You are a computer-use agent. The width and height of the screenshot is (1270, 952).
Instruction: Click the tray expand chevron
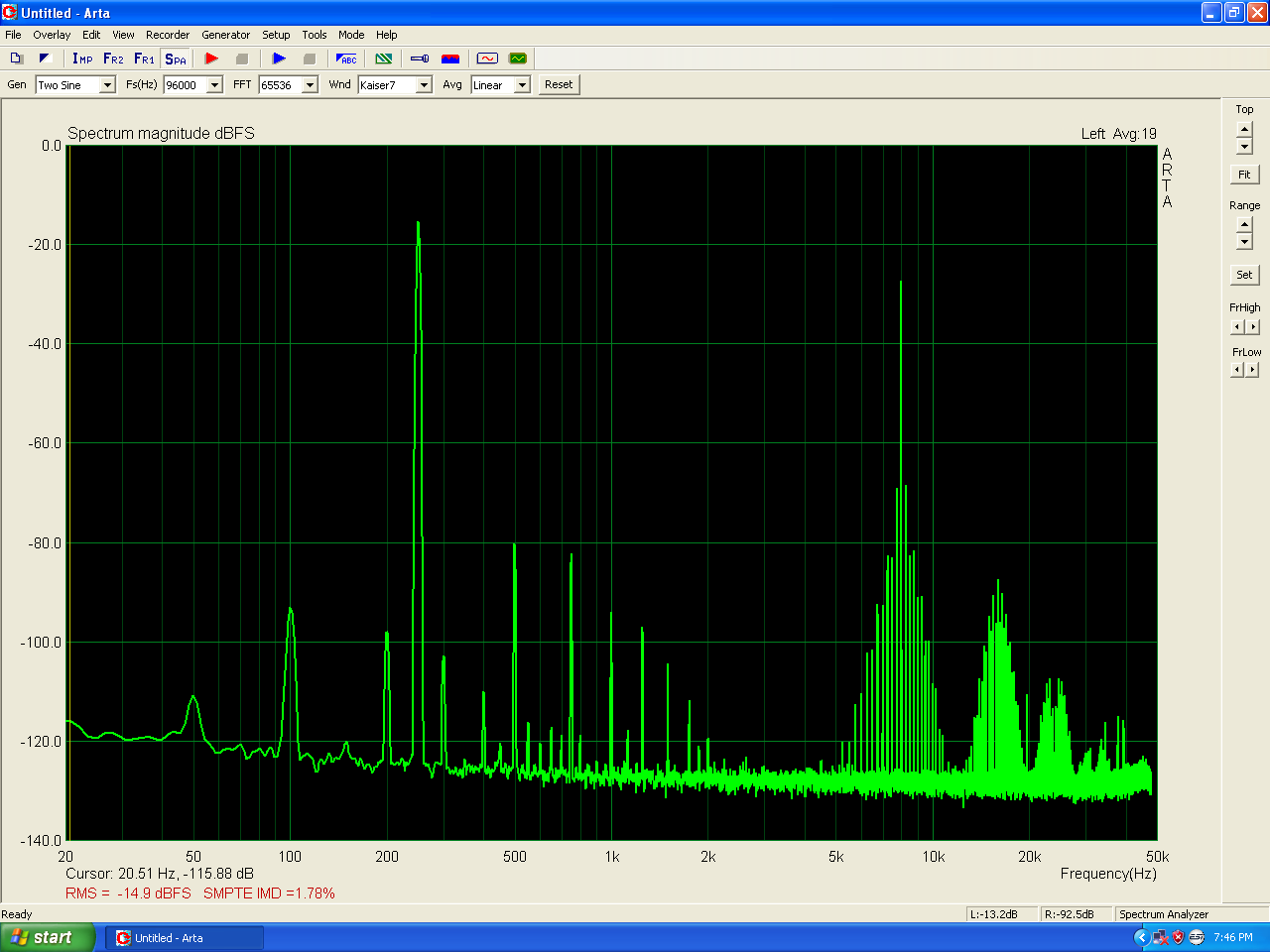click(1141, 937)
